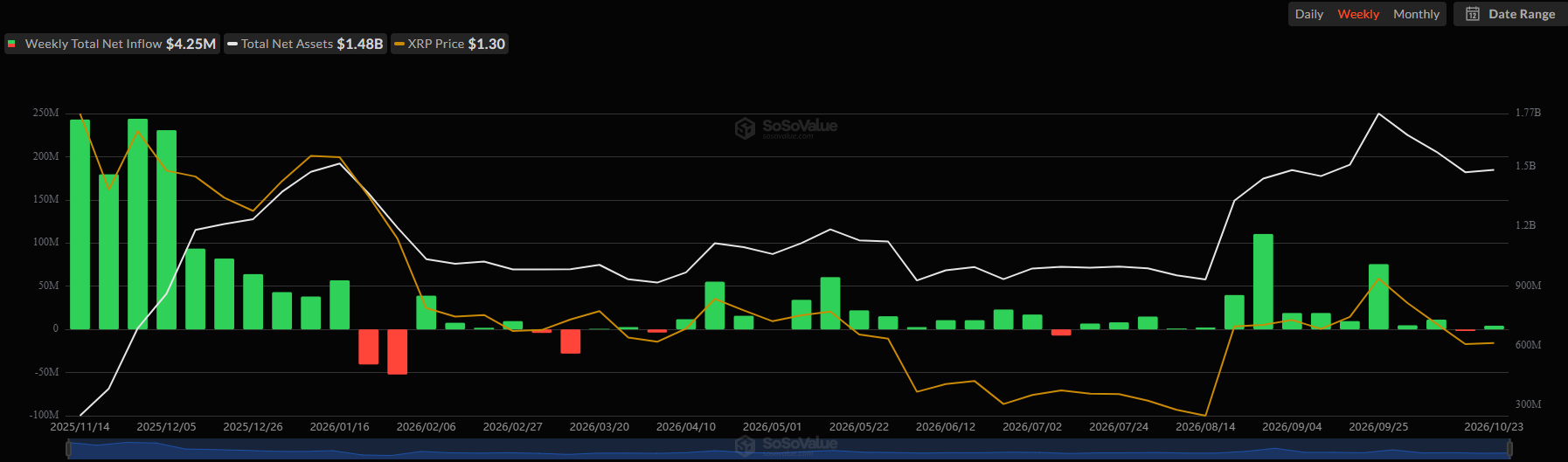Image resolution: width=1568 pixels, height=462 pixels.
Task: Click the 200M left axis label
Action: [46, 156]
